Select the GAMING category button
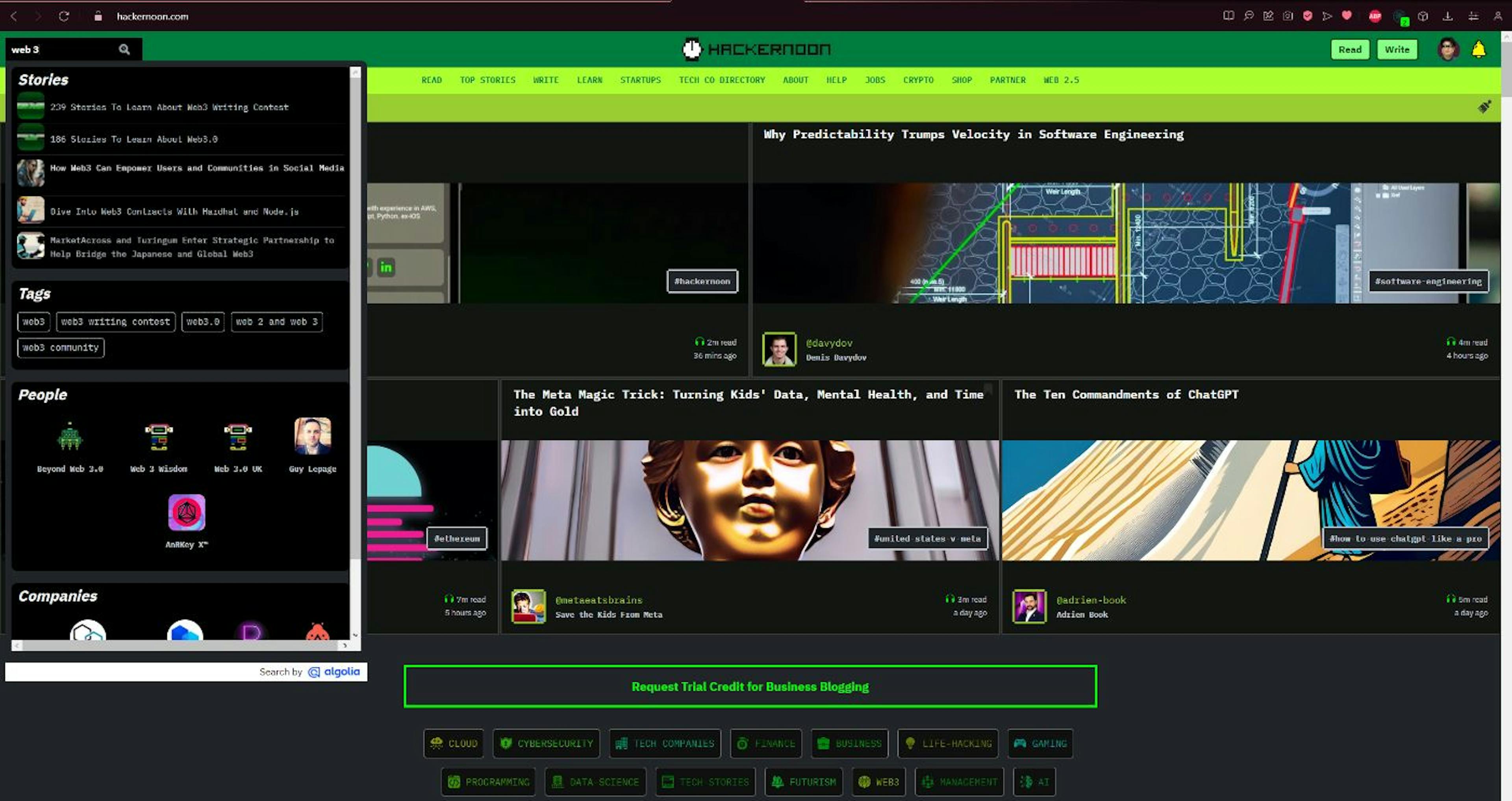The height and width of the screenshot is (801, 1512). [x=1040, y=744]
